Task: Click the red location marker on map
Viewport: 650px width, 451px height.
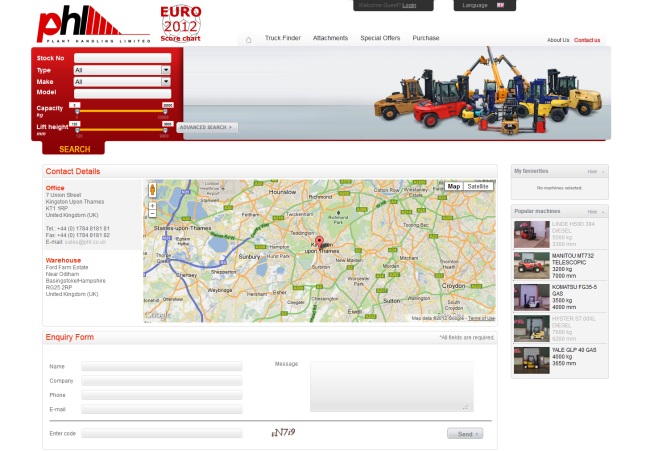Action: (x=320, y=242)
